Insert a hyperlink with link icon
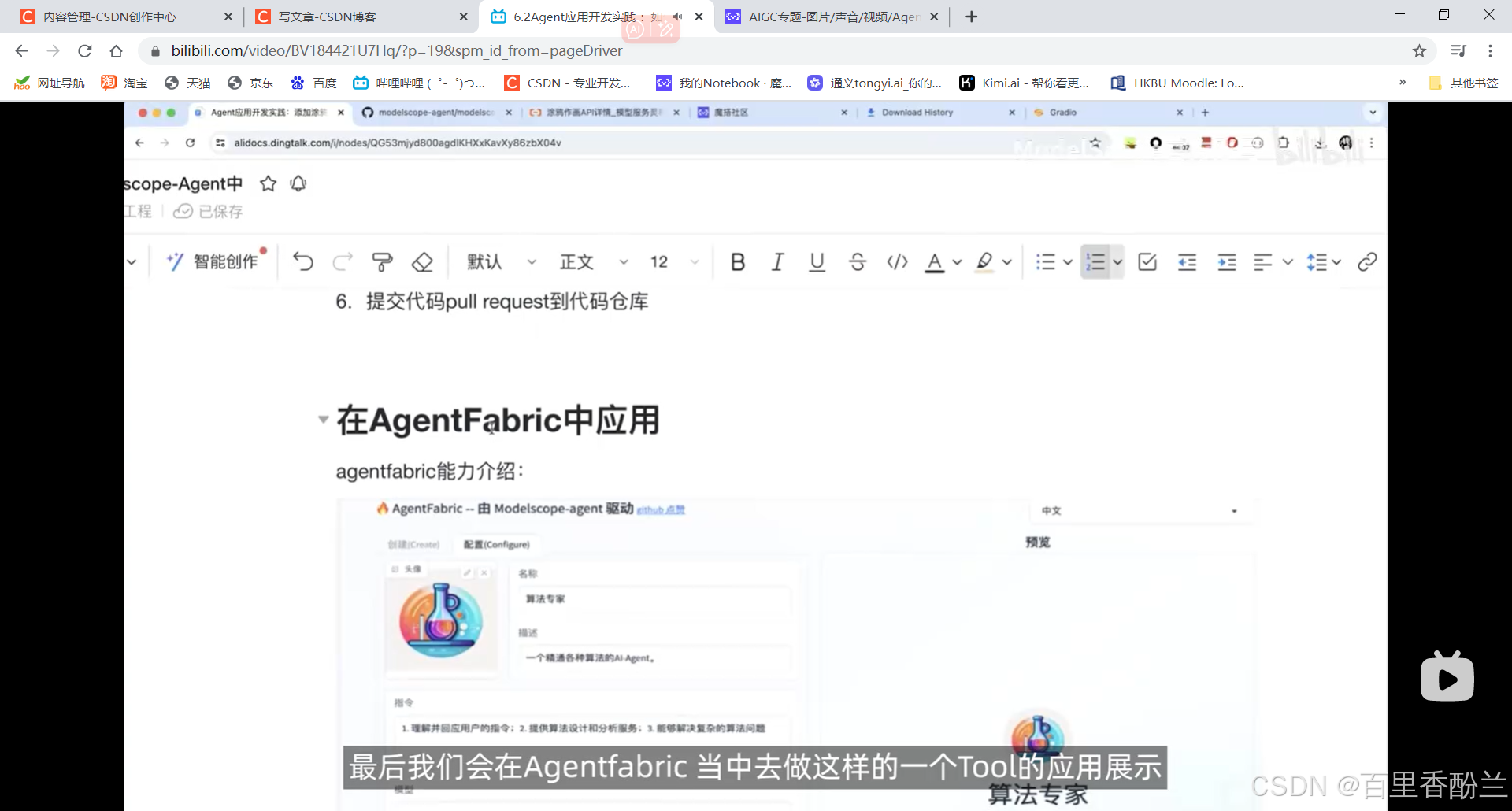Screen dimensions: 1512x811 pos(1367,261)
